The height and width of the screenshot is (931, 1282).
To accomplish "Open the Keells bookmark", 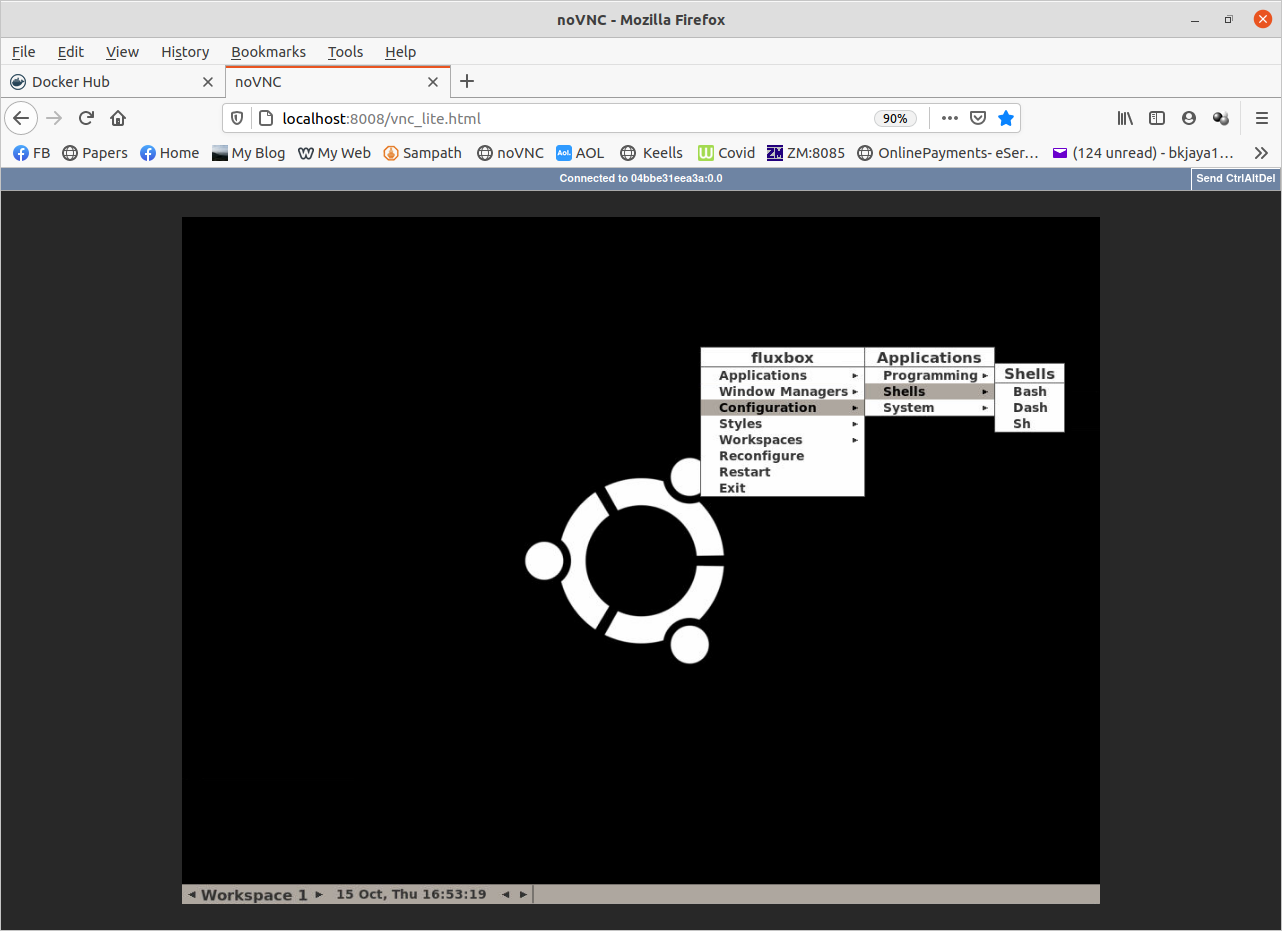I will 652,153.
